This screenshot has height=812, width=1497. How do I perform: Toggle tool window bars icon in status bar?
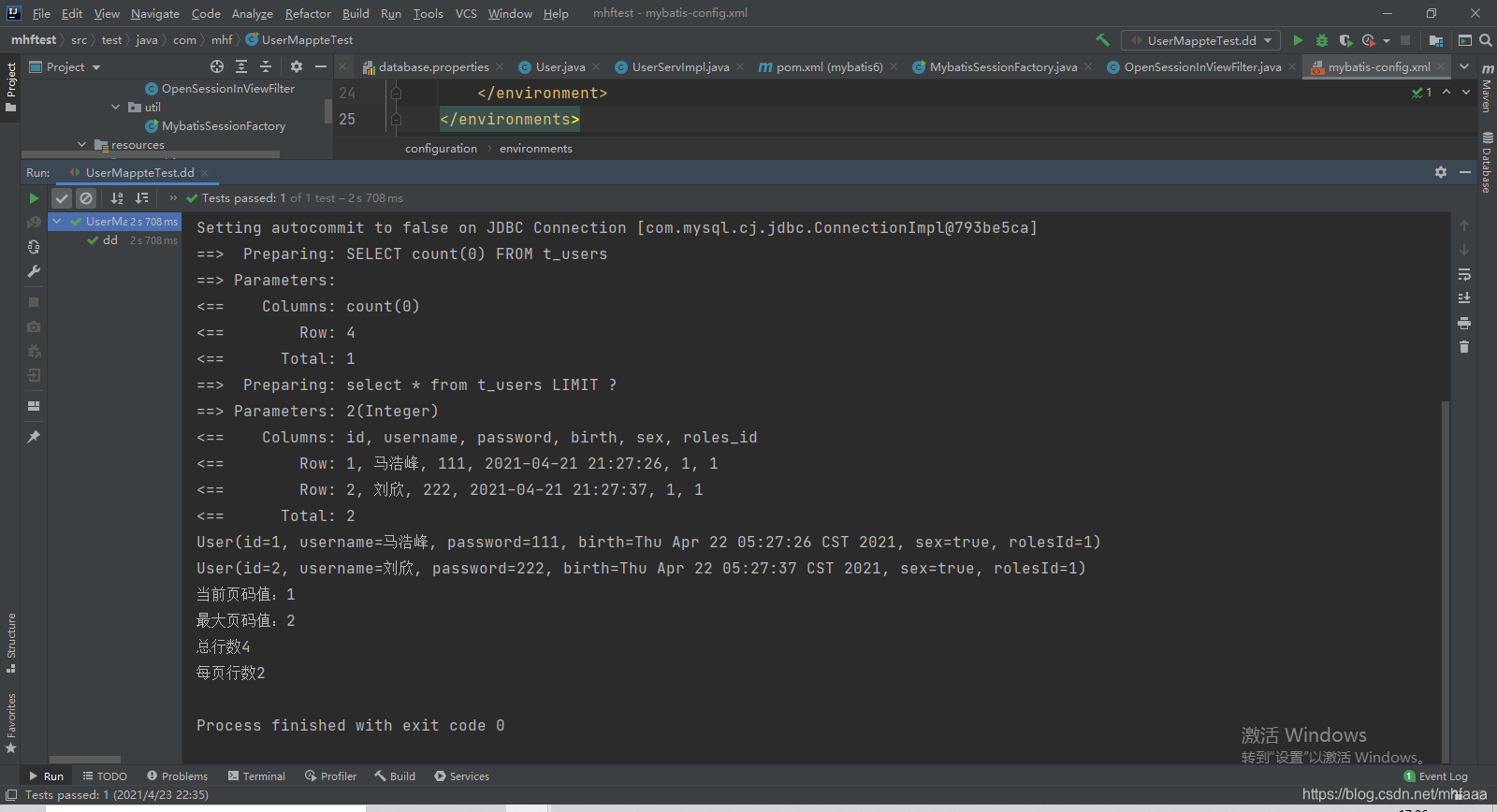pos(11,795)
